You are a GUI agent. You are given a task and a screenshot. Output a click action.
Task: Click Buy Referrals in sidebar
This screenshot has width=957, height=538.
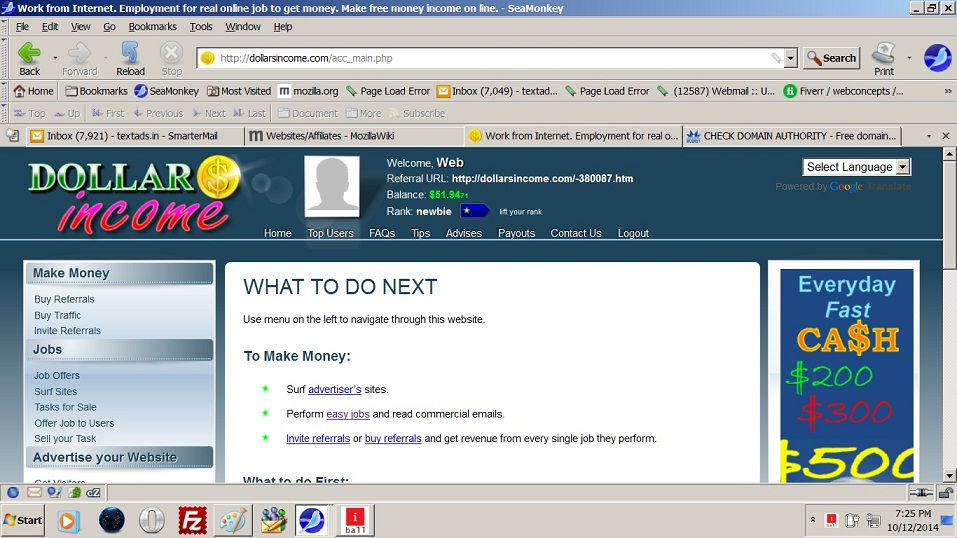pyautogui.click(x=64, y=299)
